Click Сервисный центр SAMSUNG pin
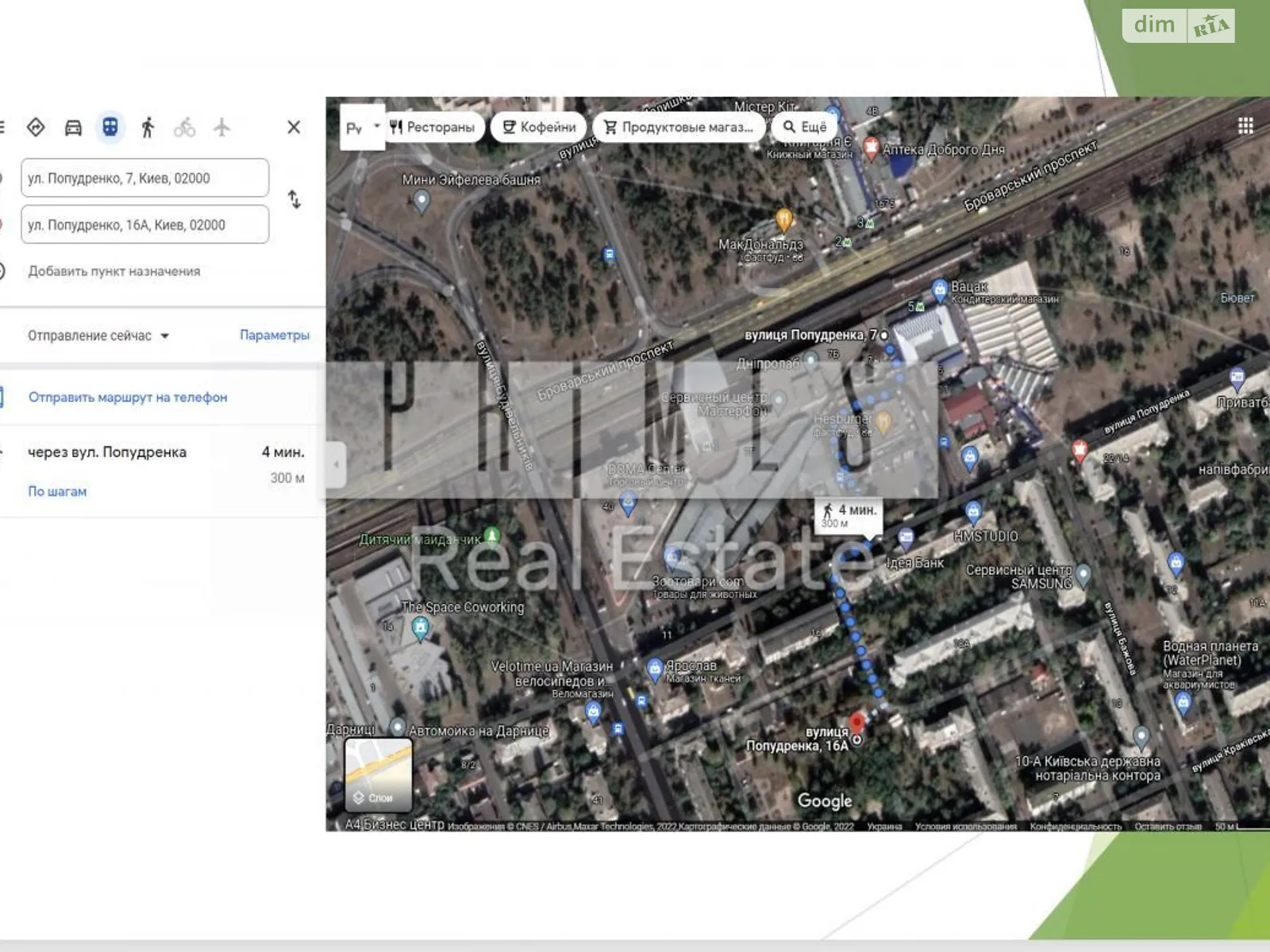The height and width of the screenshot is (952, 1270). pos(1083,574)
